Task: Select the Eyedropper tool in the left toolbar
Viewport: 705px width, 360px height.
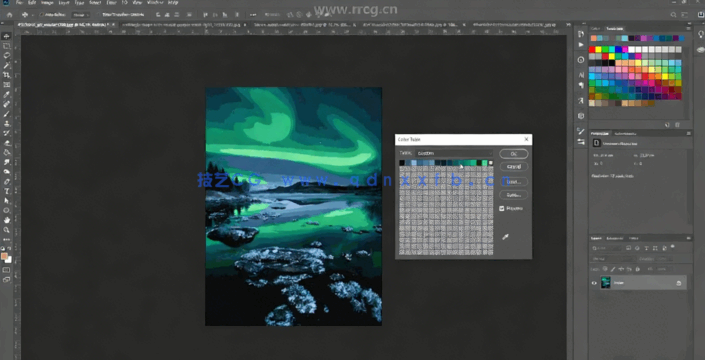Action: pos(6,94)
